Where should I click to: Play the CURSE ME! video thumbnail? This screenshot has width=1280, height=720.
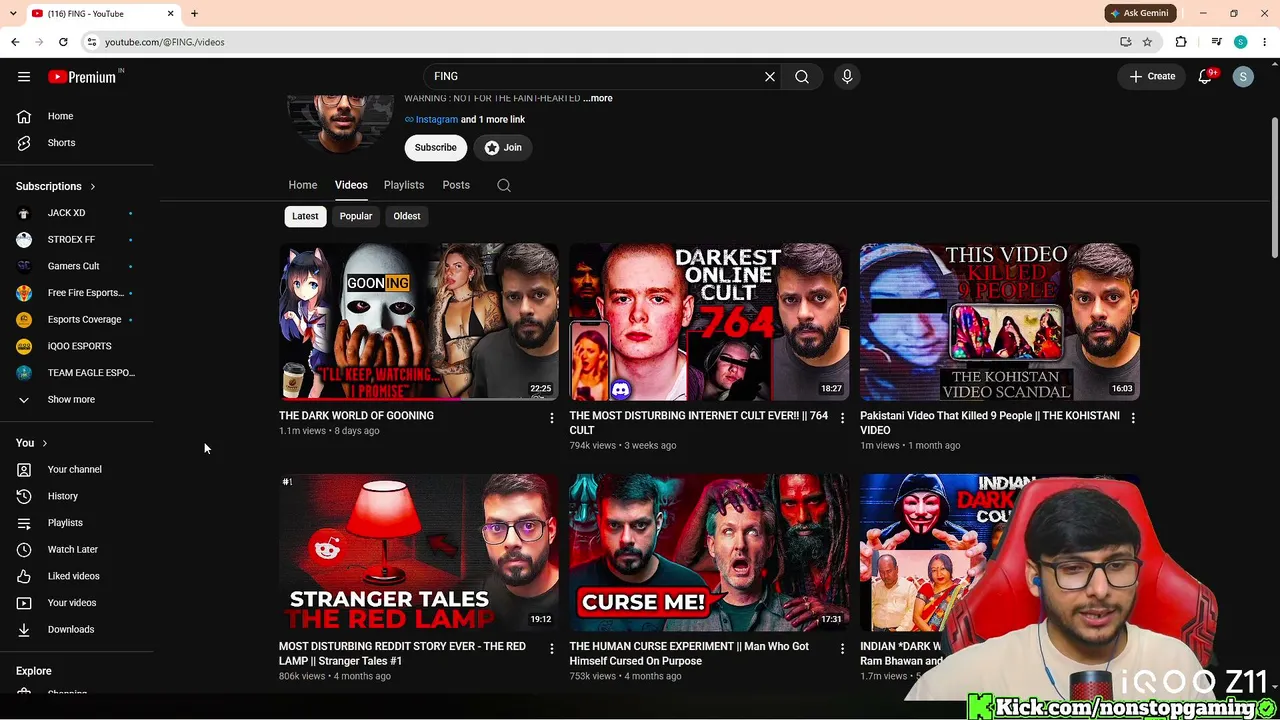[x=710, y=553]
